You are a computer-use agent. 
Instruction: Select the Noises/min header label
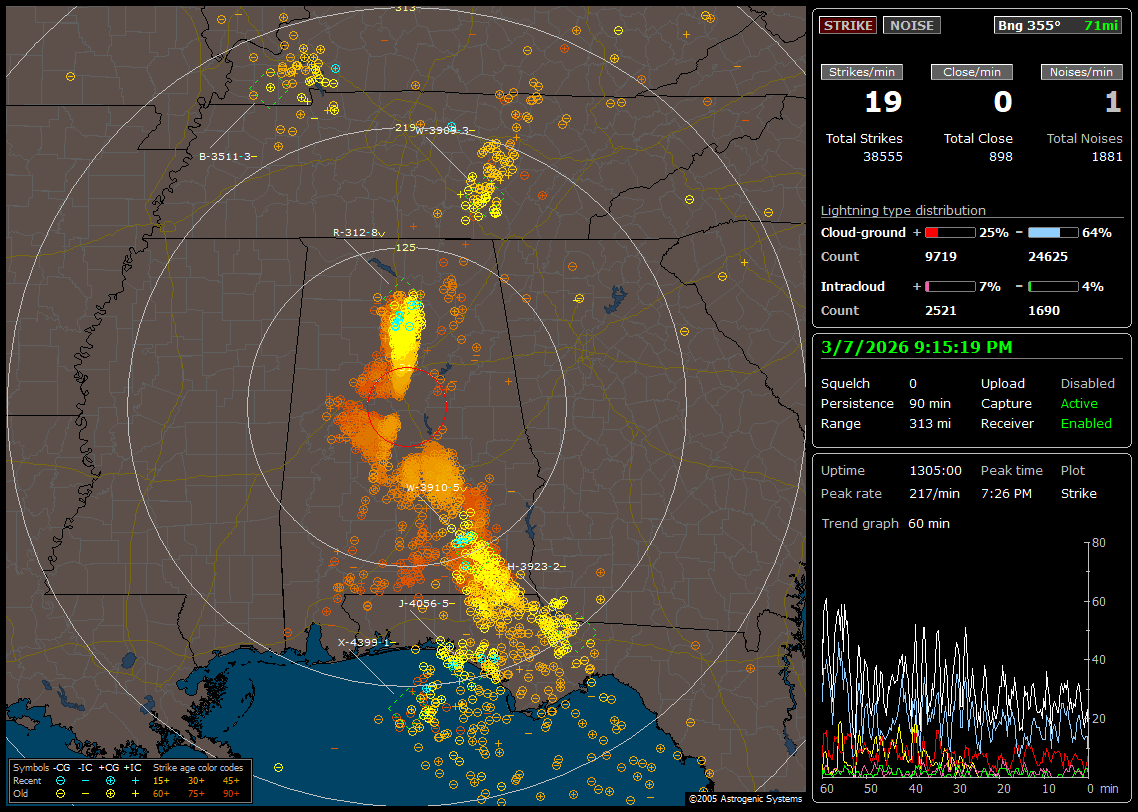tap(1081, 72)
